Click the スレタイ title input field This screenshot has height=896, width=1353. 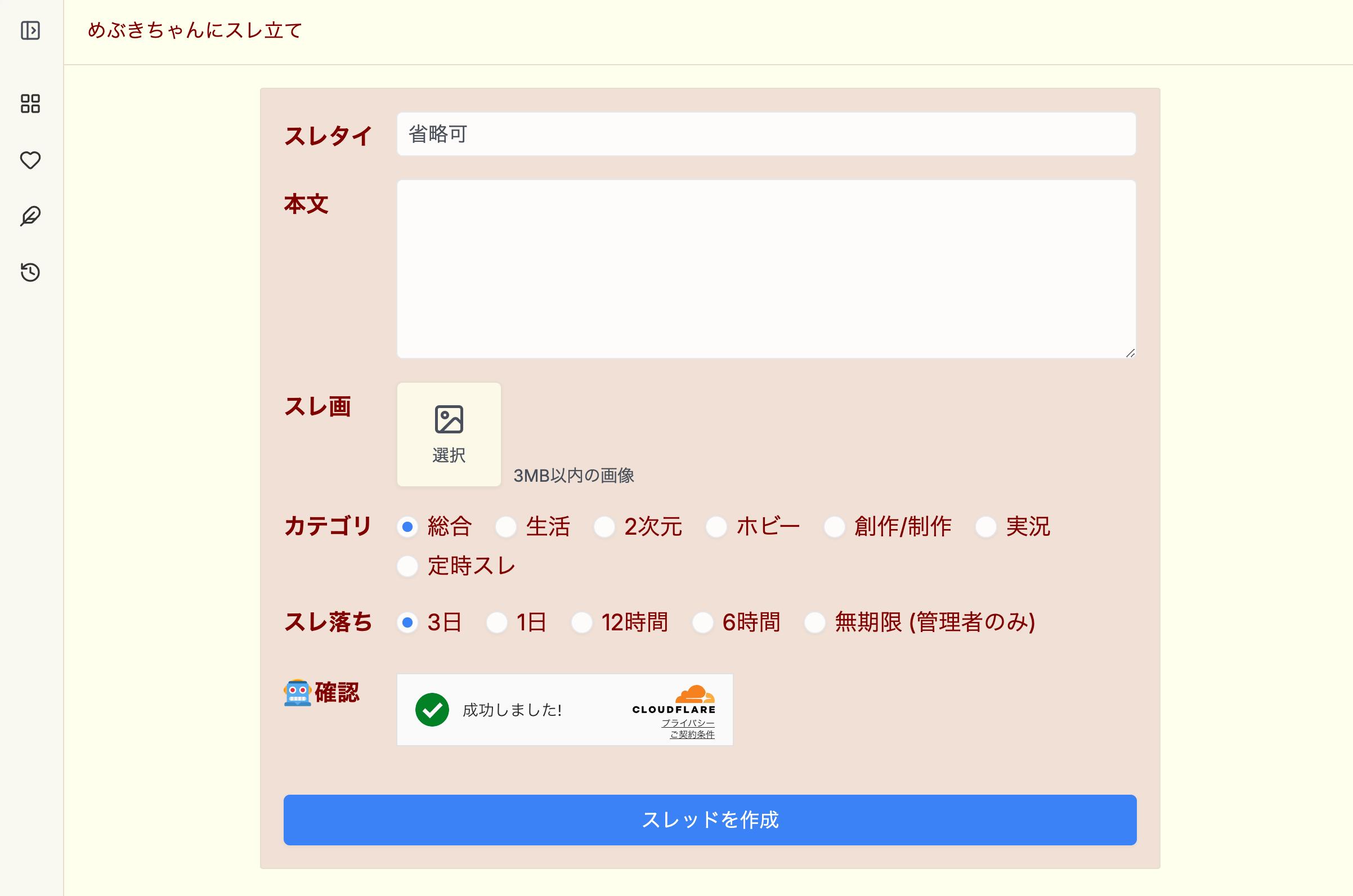(x=765, y=135)
